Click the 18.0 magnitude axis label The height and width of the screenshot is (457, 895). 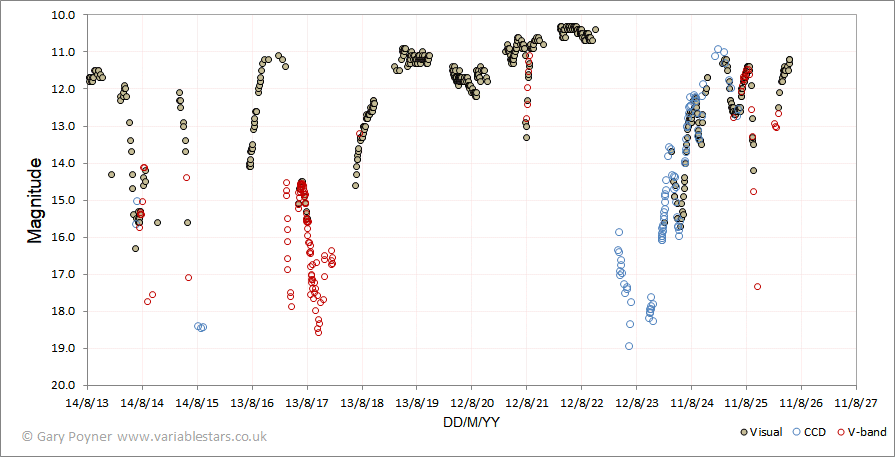click(70, 312)
